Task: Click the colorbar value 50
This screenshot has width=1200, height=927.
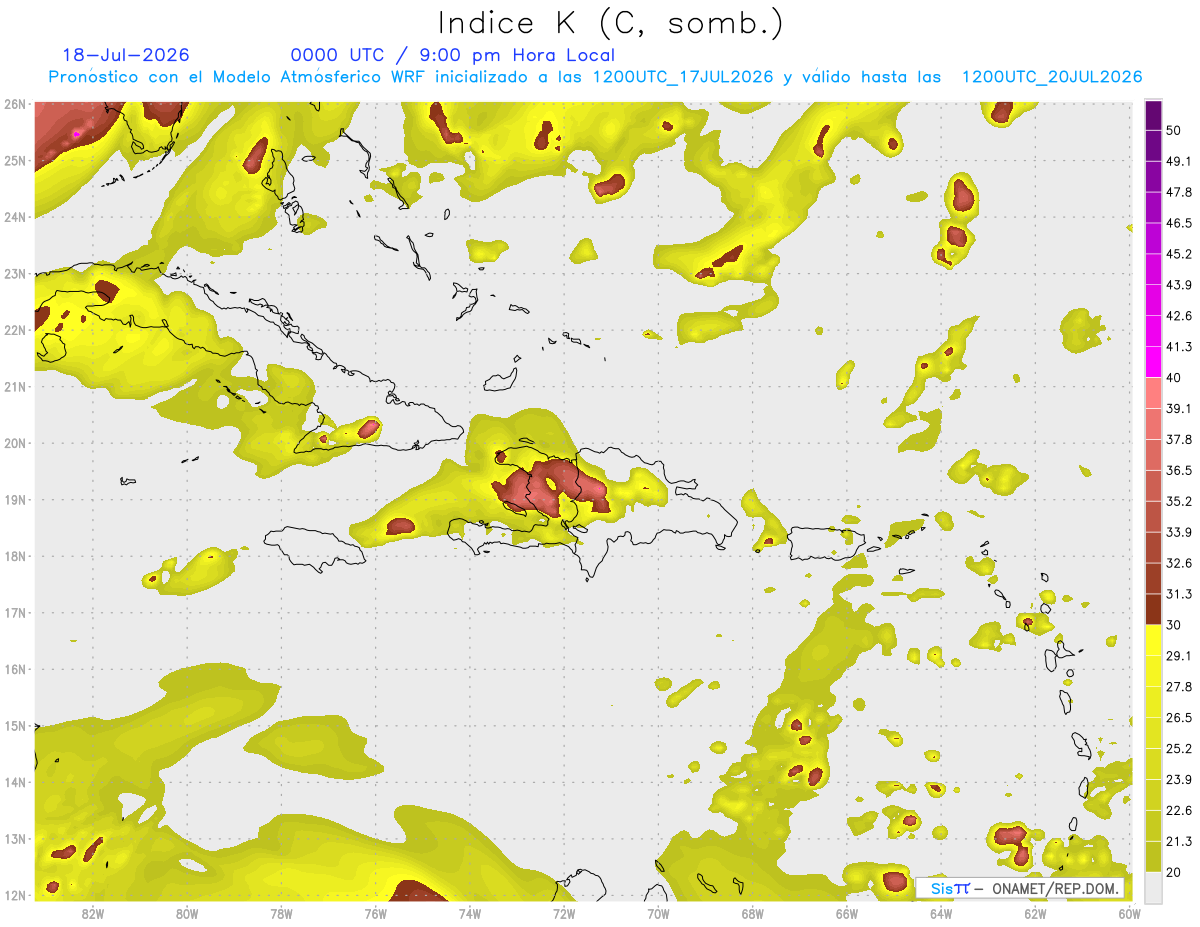Action: 1174,130
